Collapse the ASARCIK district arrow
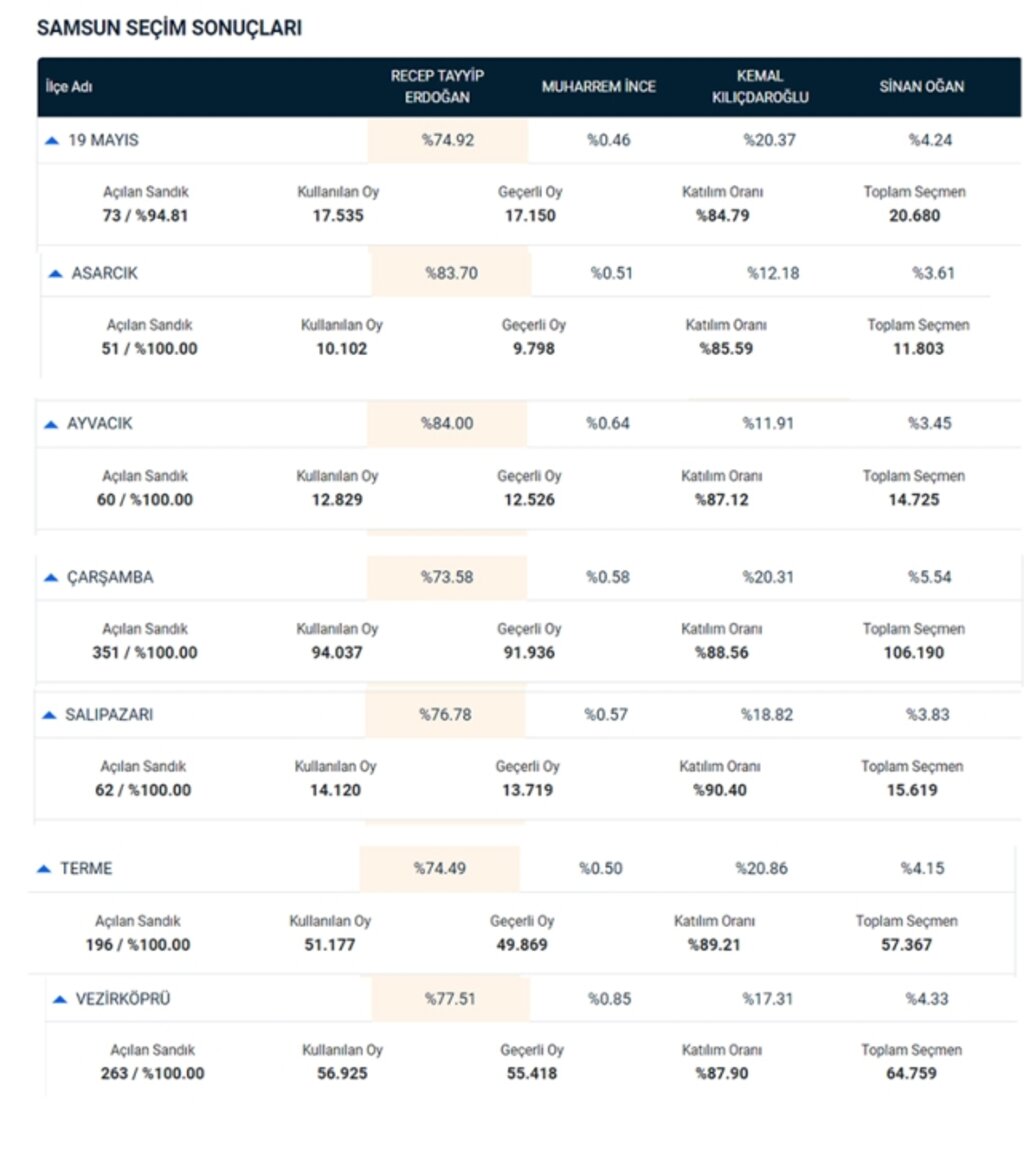Screen dimensions: 1024x1163 coord(55,274)
